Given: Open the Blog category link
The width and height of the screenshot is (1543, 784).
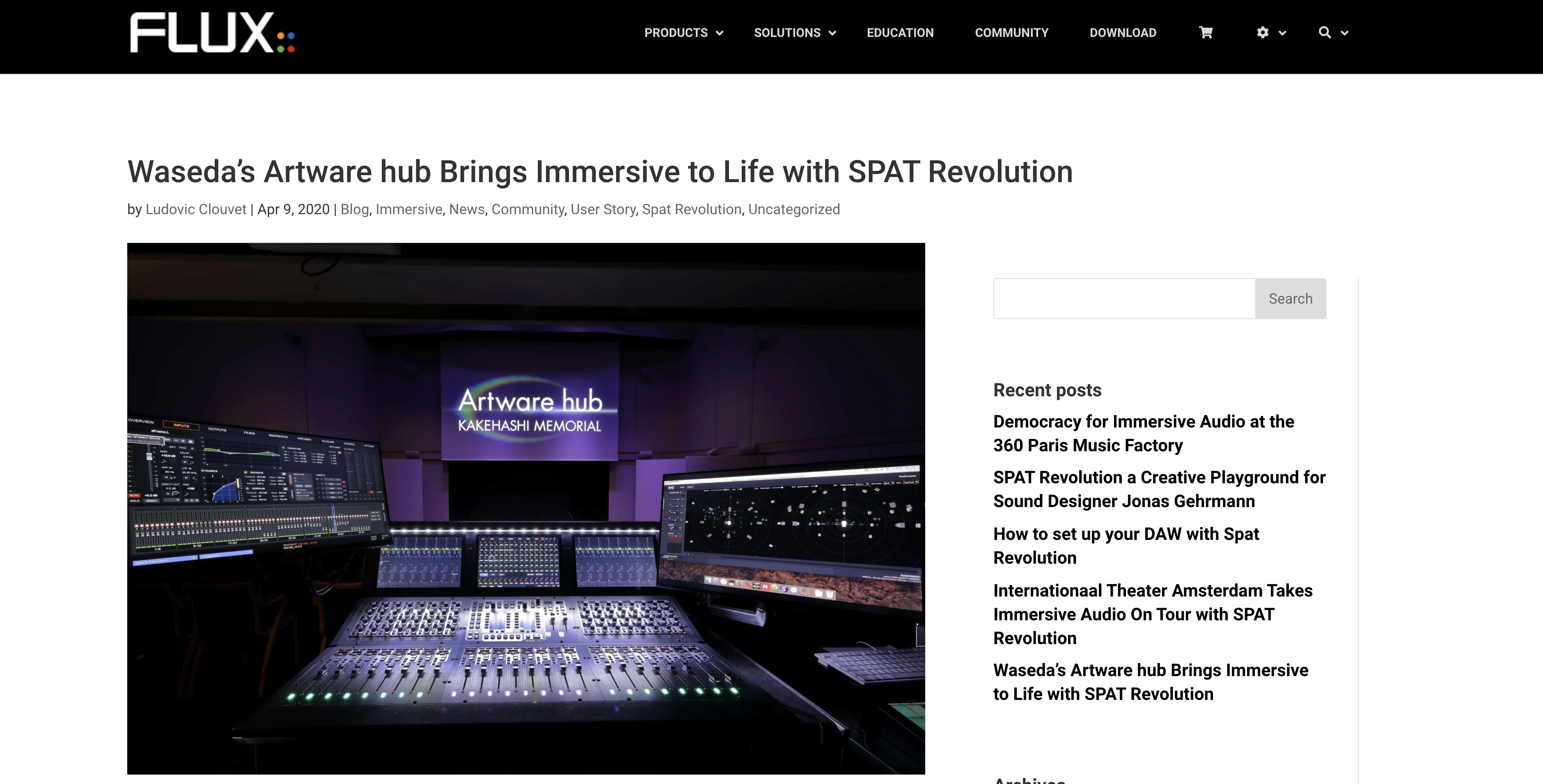Looking at the screenshot, I should tap(355, 210).
